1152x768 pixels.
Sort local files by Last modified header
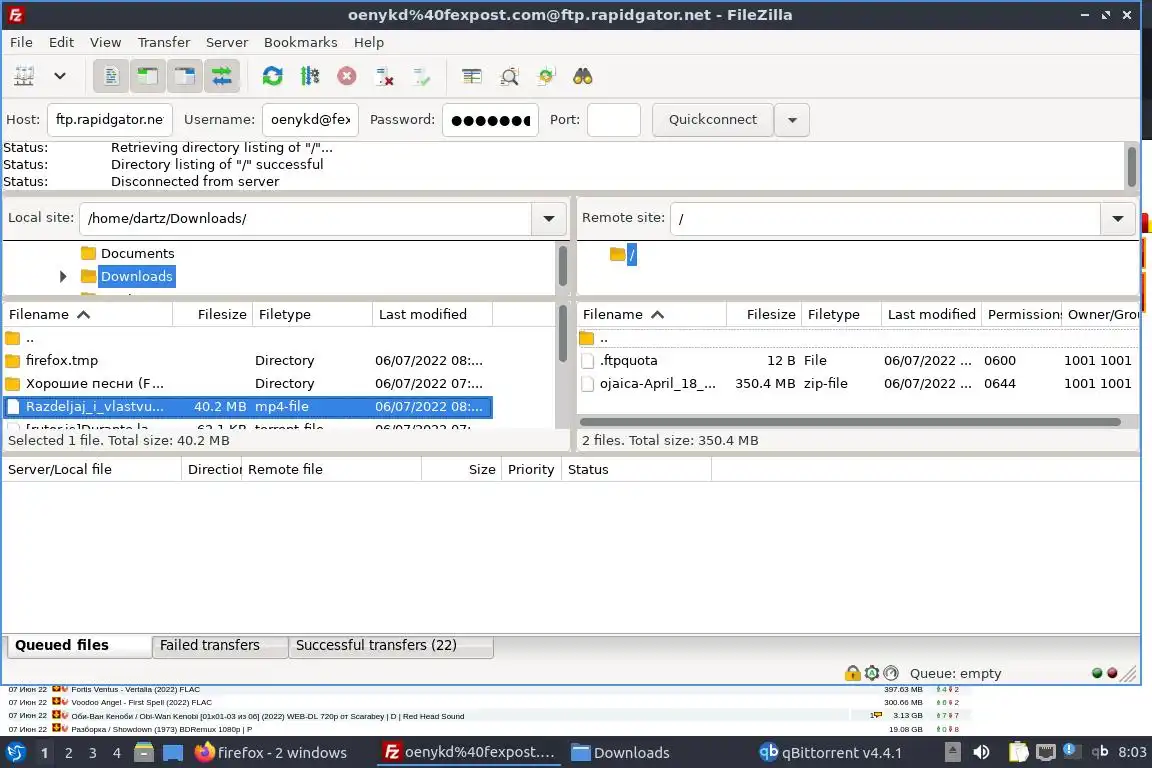pyautogui.click(x=432, y=315)
